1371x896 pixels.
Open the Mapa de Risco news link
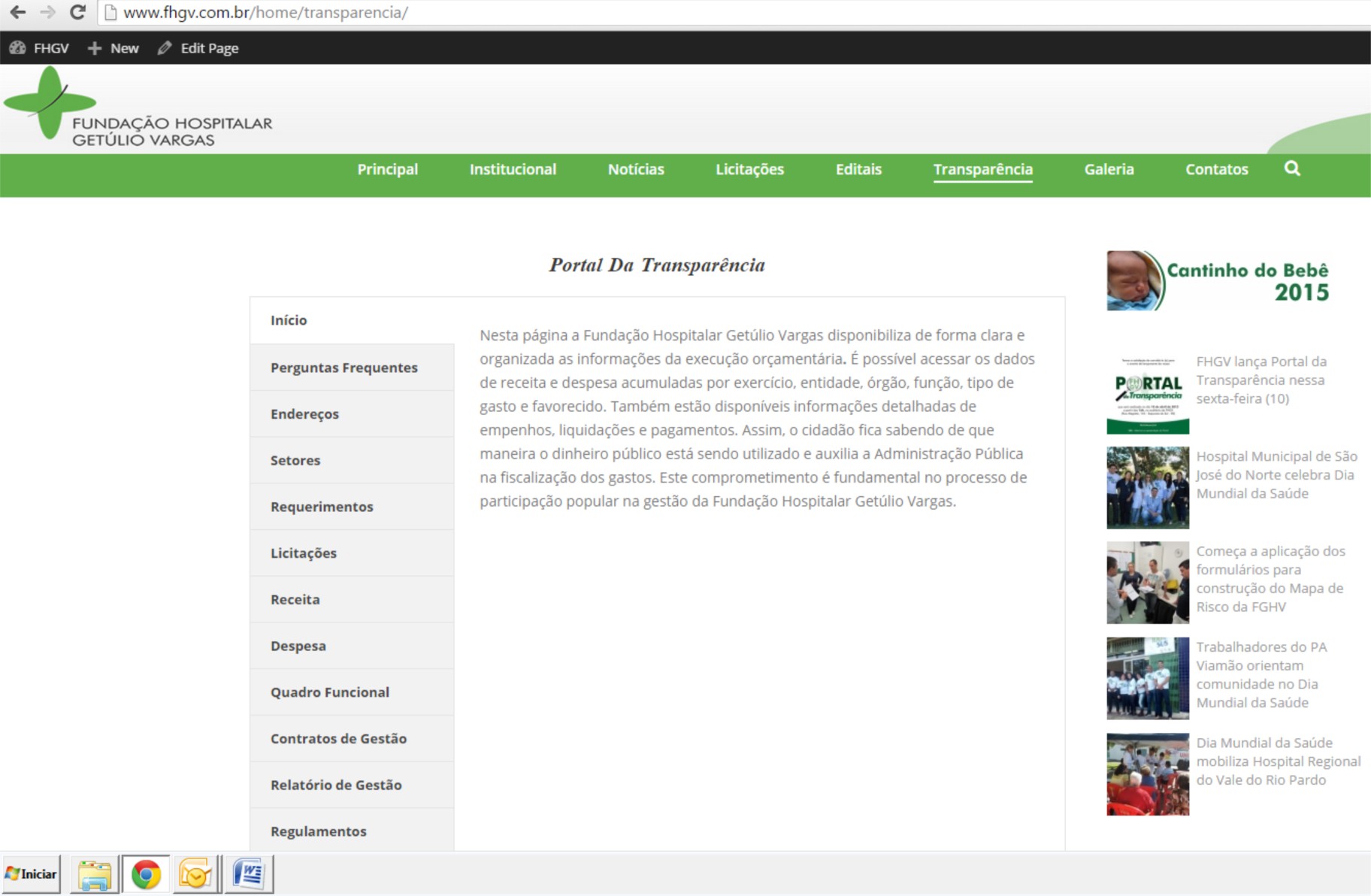click(x=1270, y=579)
